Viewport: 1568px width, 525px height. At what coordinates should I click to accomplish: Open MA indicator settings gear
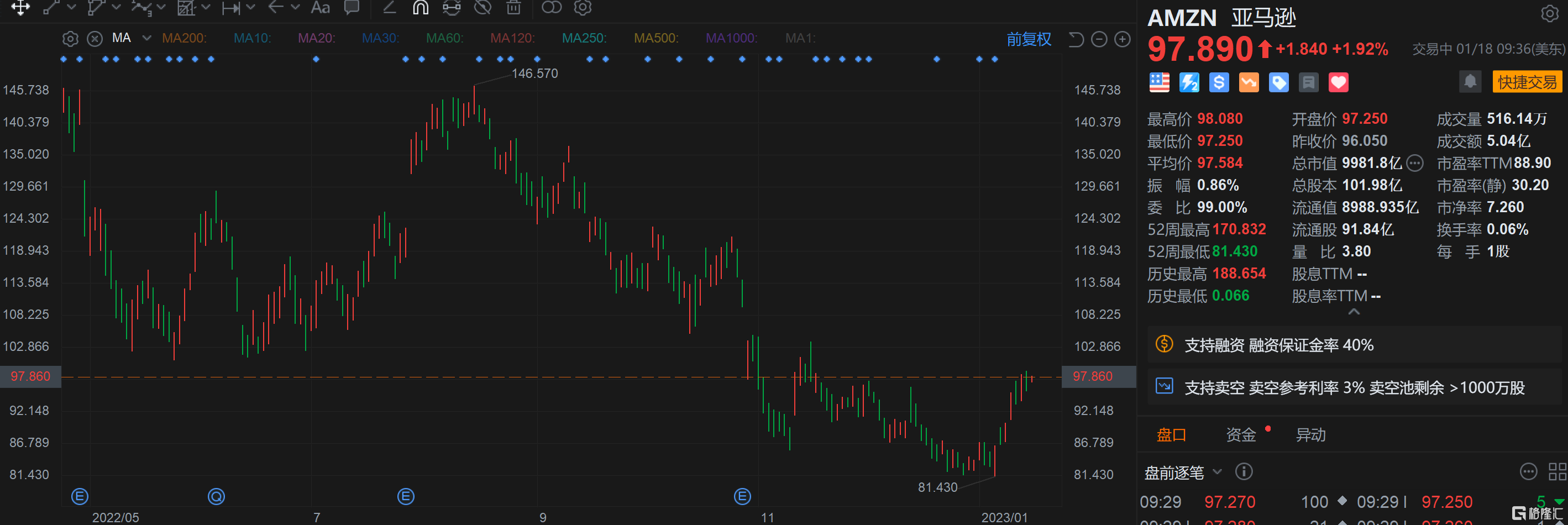tap(70, 39)
